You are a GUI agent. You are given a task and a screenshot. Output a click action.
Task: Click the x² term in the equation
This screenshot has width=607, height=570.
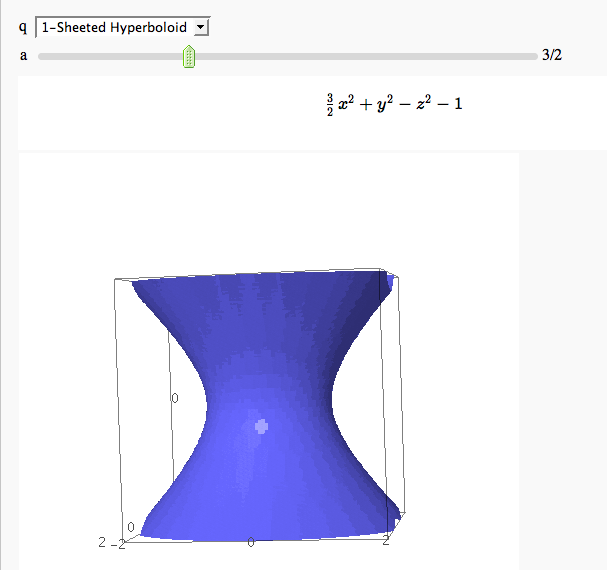pyautogui.click(x=346, y=103)
